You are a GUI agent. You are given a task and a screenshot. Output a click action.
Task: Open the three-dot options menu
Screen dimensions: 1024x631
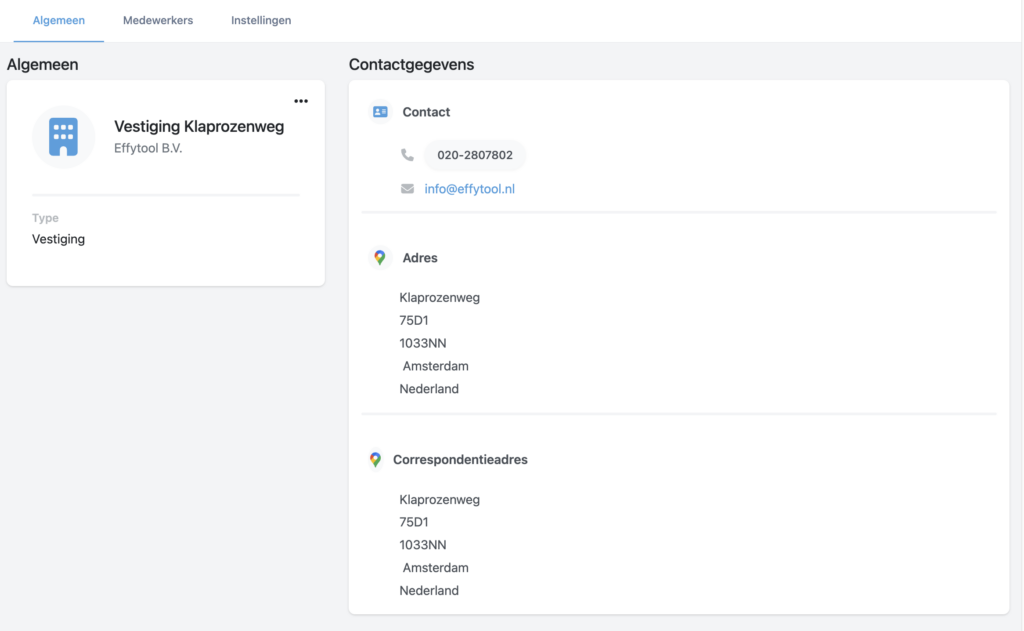301,100
